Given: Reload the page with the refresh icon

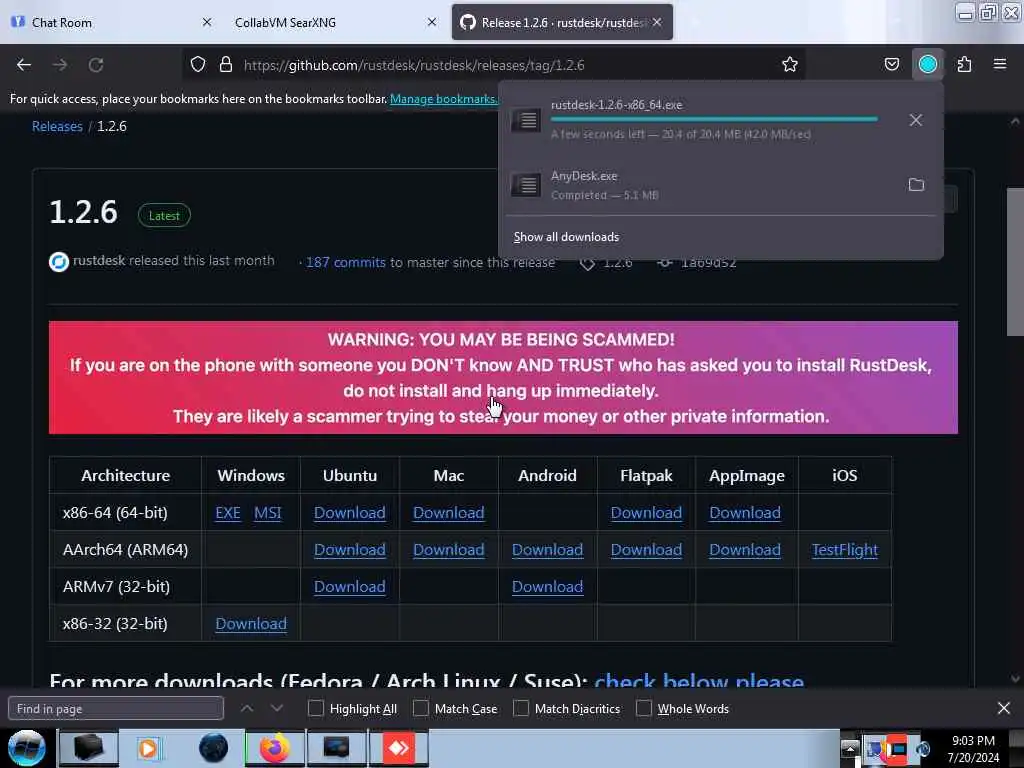Looking at the screenshot, I should click(96, 65).
